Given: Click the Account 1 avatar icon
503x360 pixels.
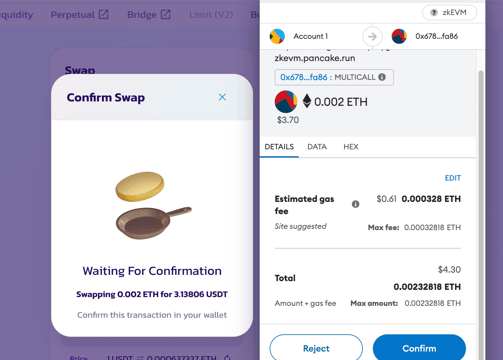Looking at the screenshot, I should tap(277, 36).
